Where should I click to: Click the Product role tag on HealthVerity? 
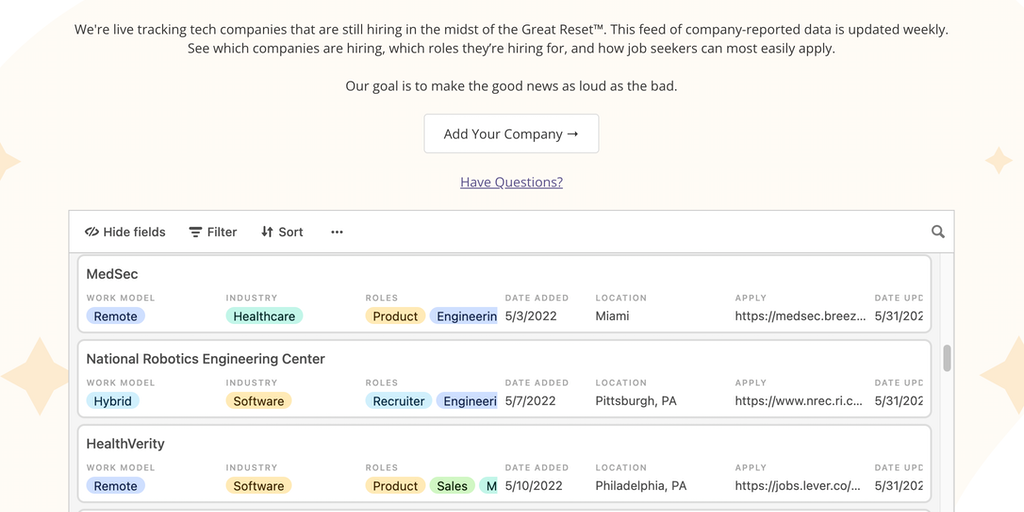tap(395, 486)
